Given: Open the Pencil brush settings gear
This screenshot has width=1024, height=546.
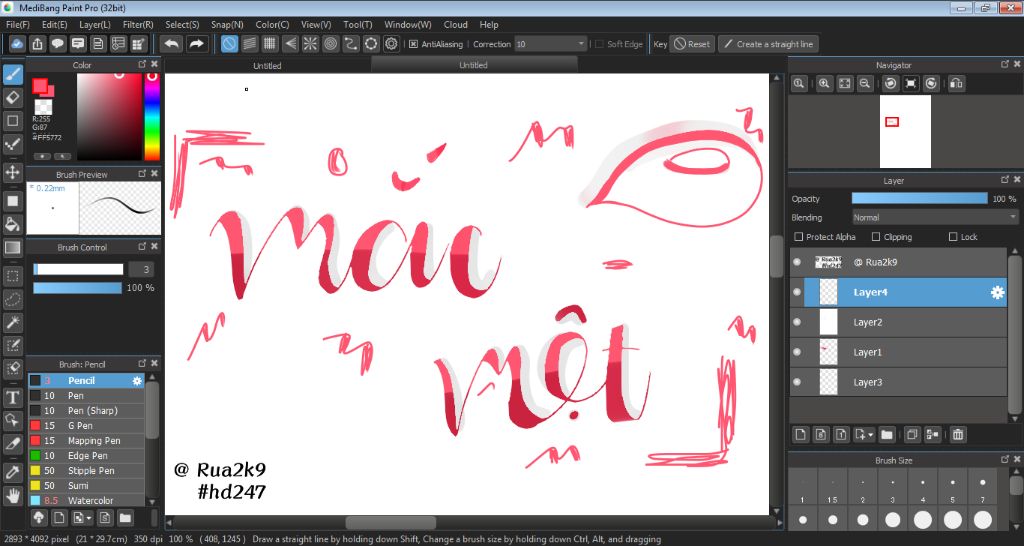Looking at the screenshot, I should pyautogui.click(x=137, y=380).
